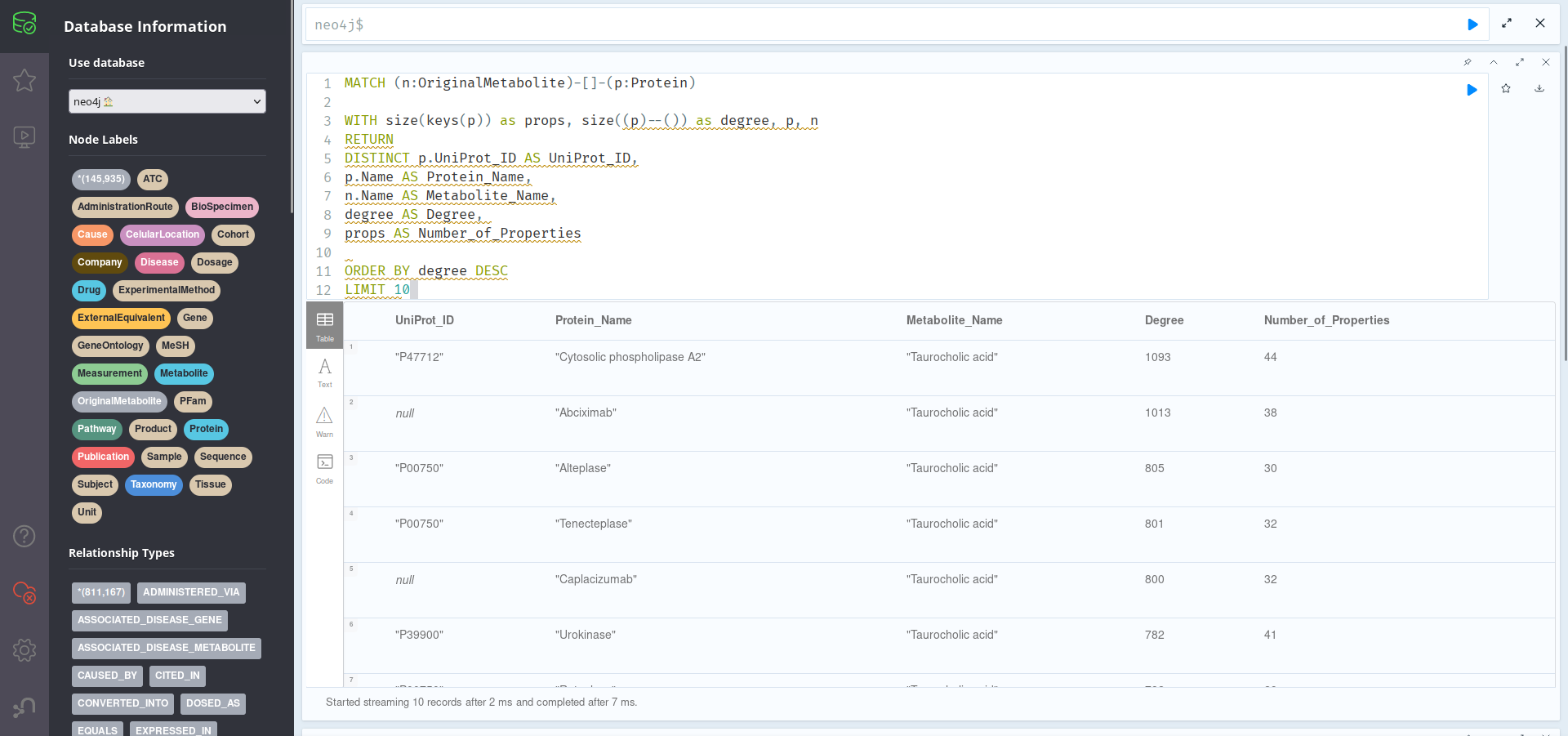The height and width of the screenshot is (736, 1568).
Task: Select the ATC node label
Action: (x=153, y=179)
